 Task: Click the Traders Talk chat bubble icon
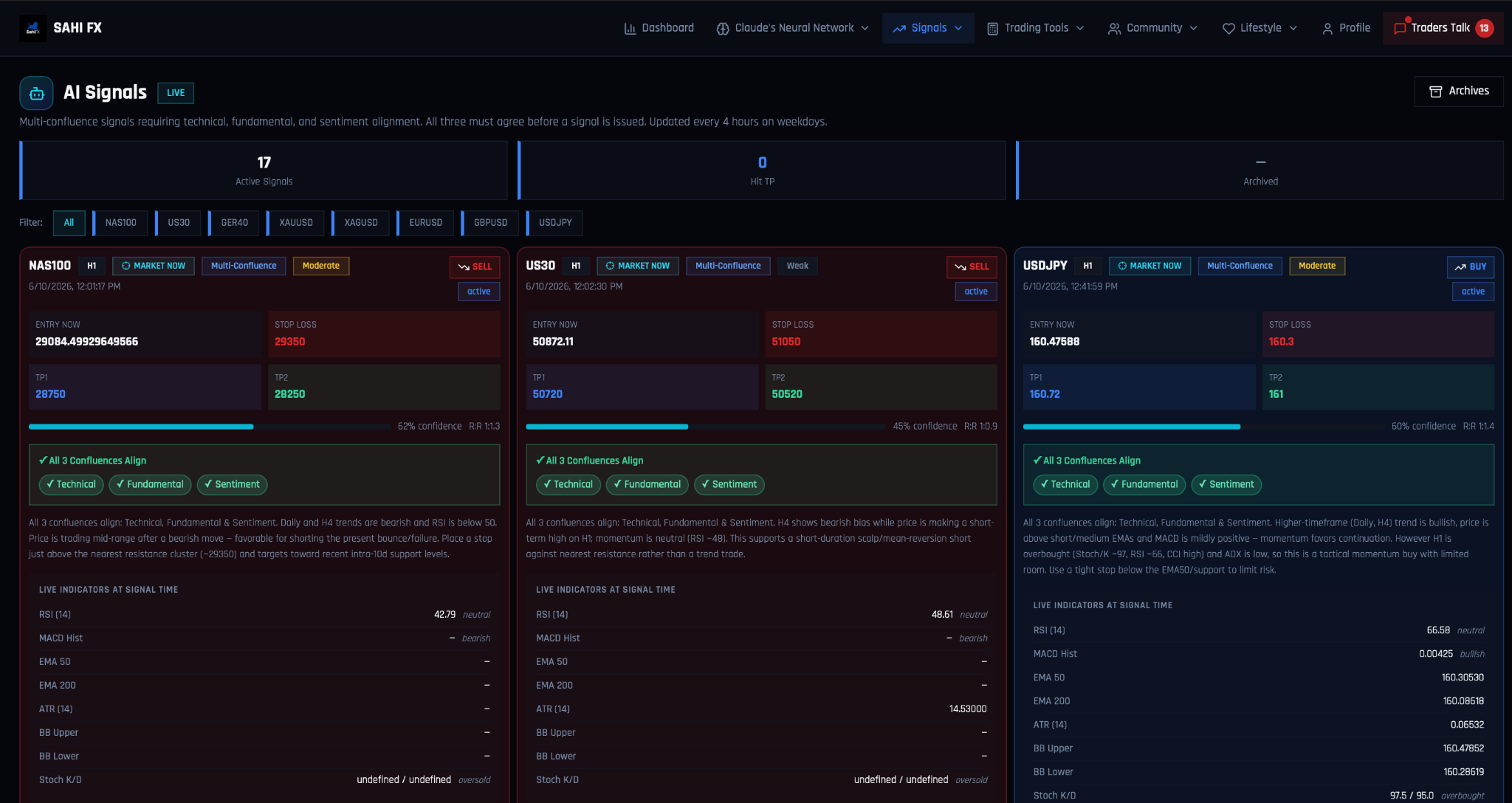pyautogui.click(x=1400, y=29)
